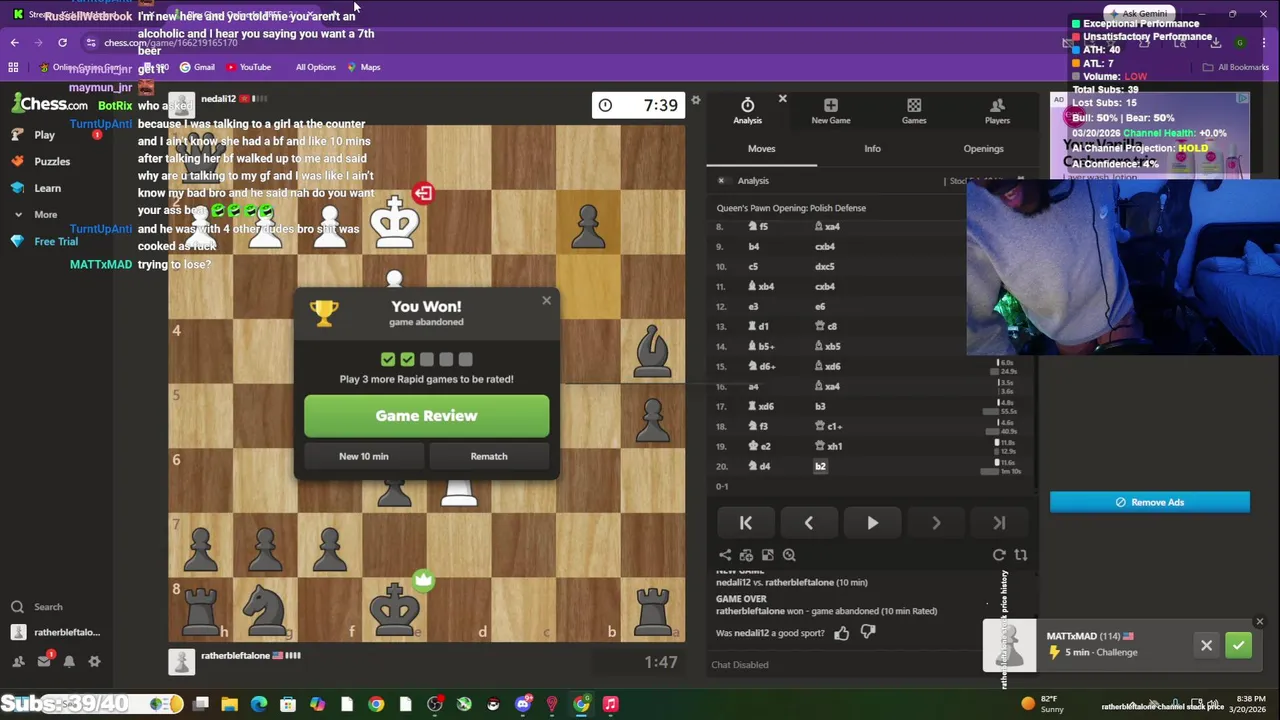Click Queen's Pawn Opening: Polish Defense label
This screenshot has height=720, width=1280.
pyautogui.click(x=791, y=208)
